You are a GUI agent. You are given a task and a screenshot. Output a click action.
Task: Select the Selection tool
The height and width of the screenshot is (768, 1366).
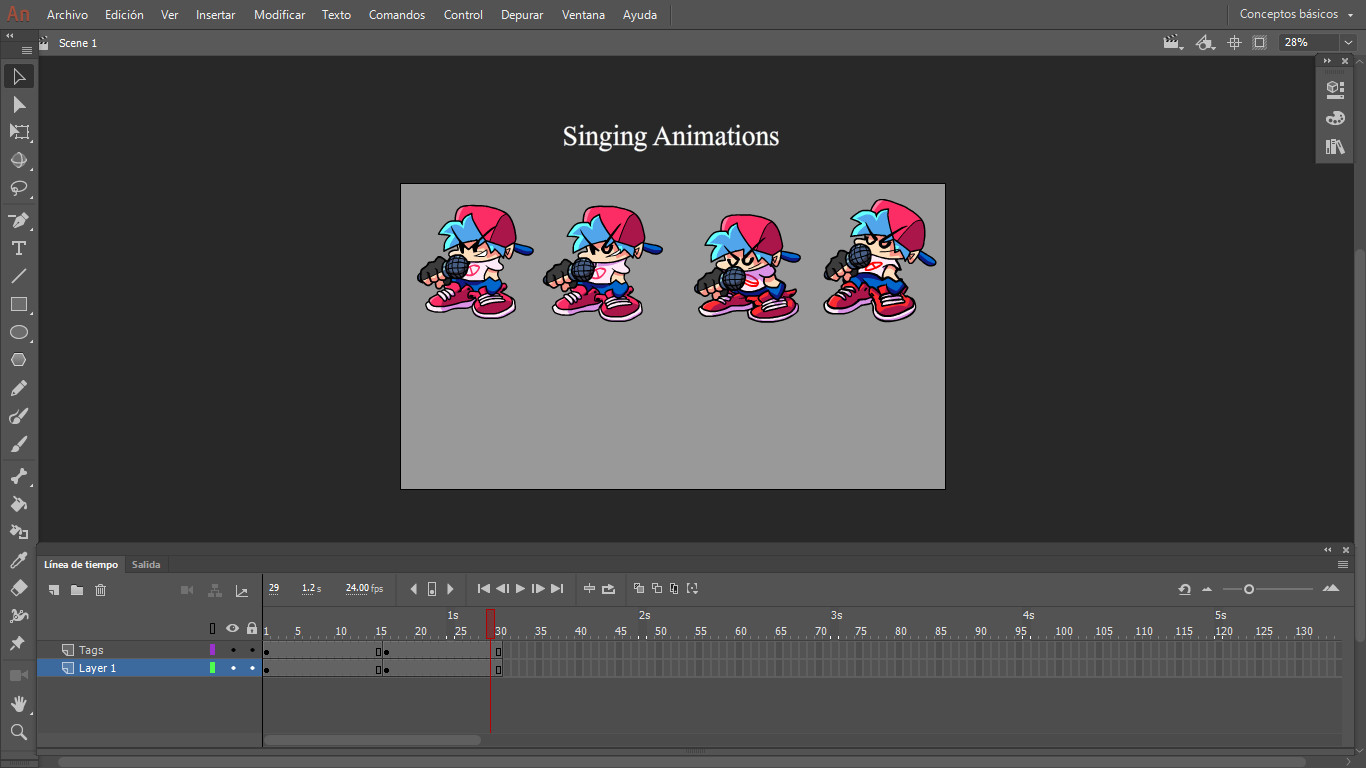(18, 76)
